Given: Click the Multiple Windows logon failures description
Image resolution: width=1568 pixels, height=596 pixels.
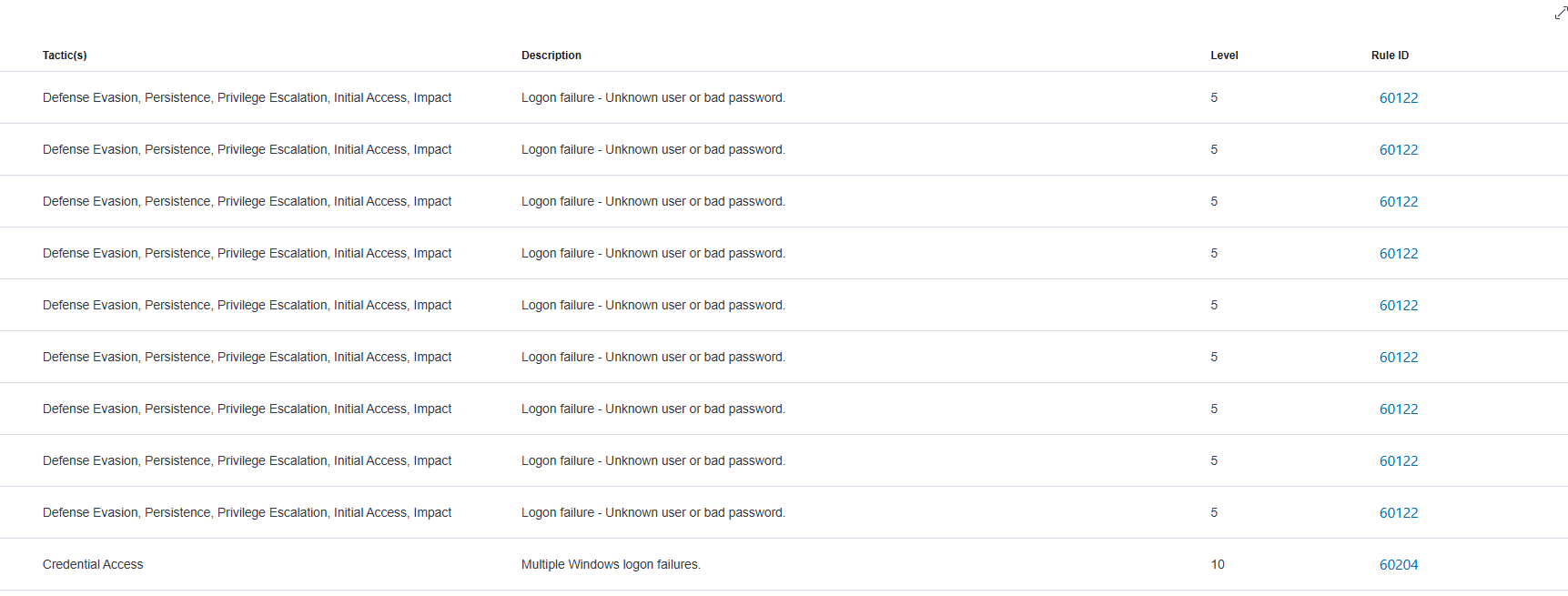Looking at the screenshot, I should point(611,564).
